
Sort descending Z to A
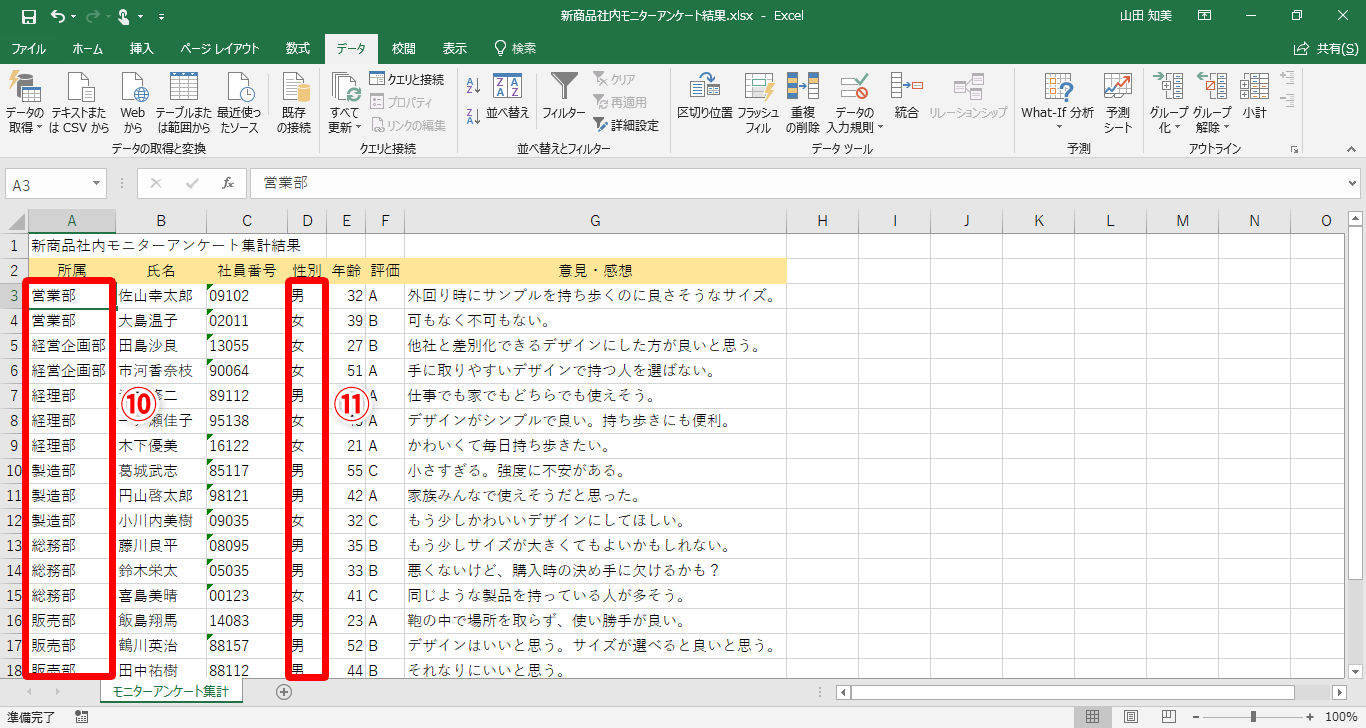[x=474, y=115]
